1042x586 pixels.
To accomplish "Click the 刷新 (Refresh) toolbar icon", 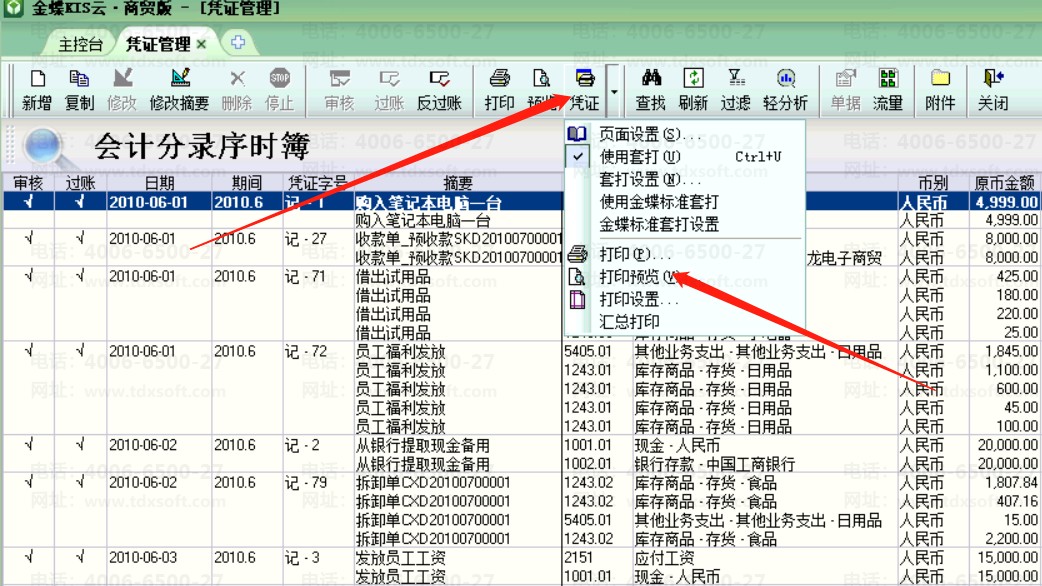I will [693, 89].
